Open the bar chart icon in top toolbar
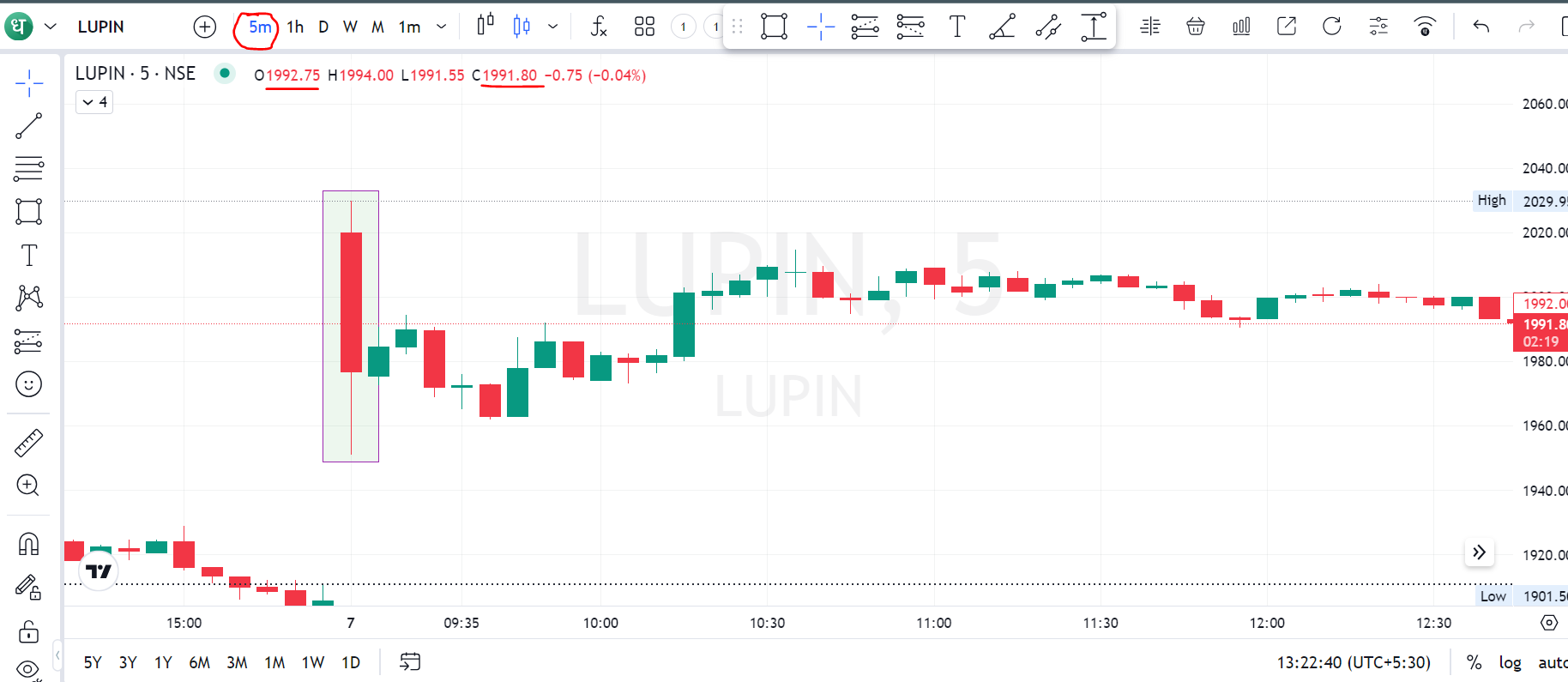Viewport: 1568px width, 682px height. [1241, 27]
